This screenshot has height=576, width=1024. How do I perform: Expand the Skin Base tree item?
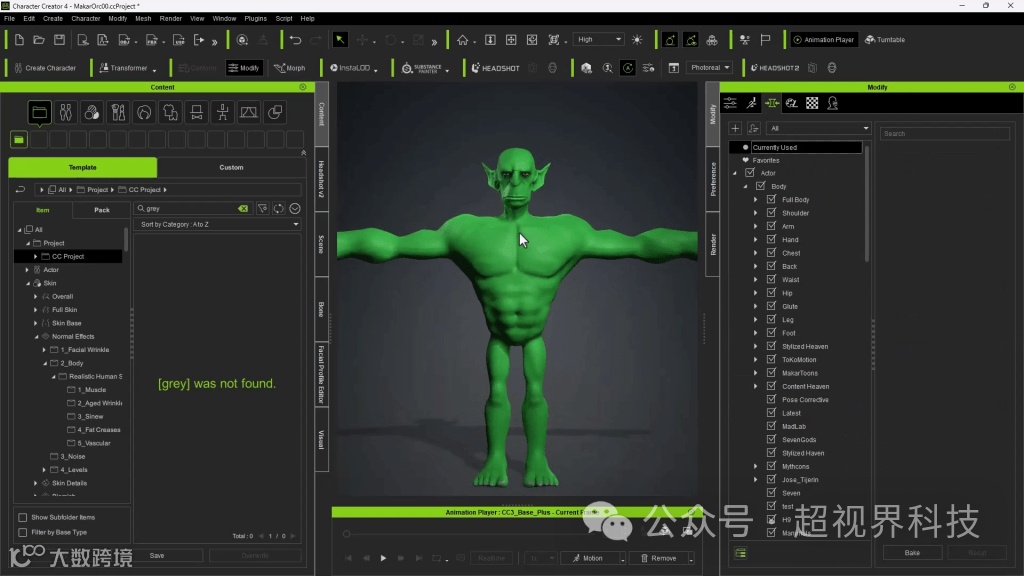click(37, 323)
